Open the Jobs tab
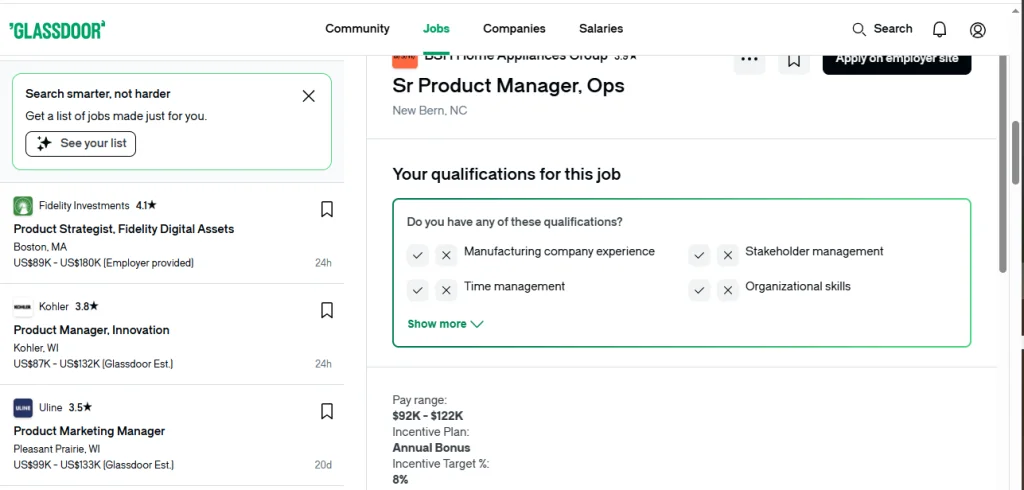 pyautogui.click(x=436, y=29)
